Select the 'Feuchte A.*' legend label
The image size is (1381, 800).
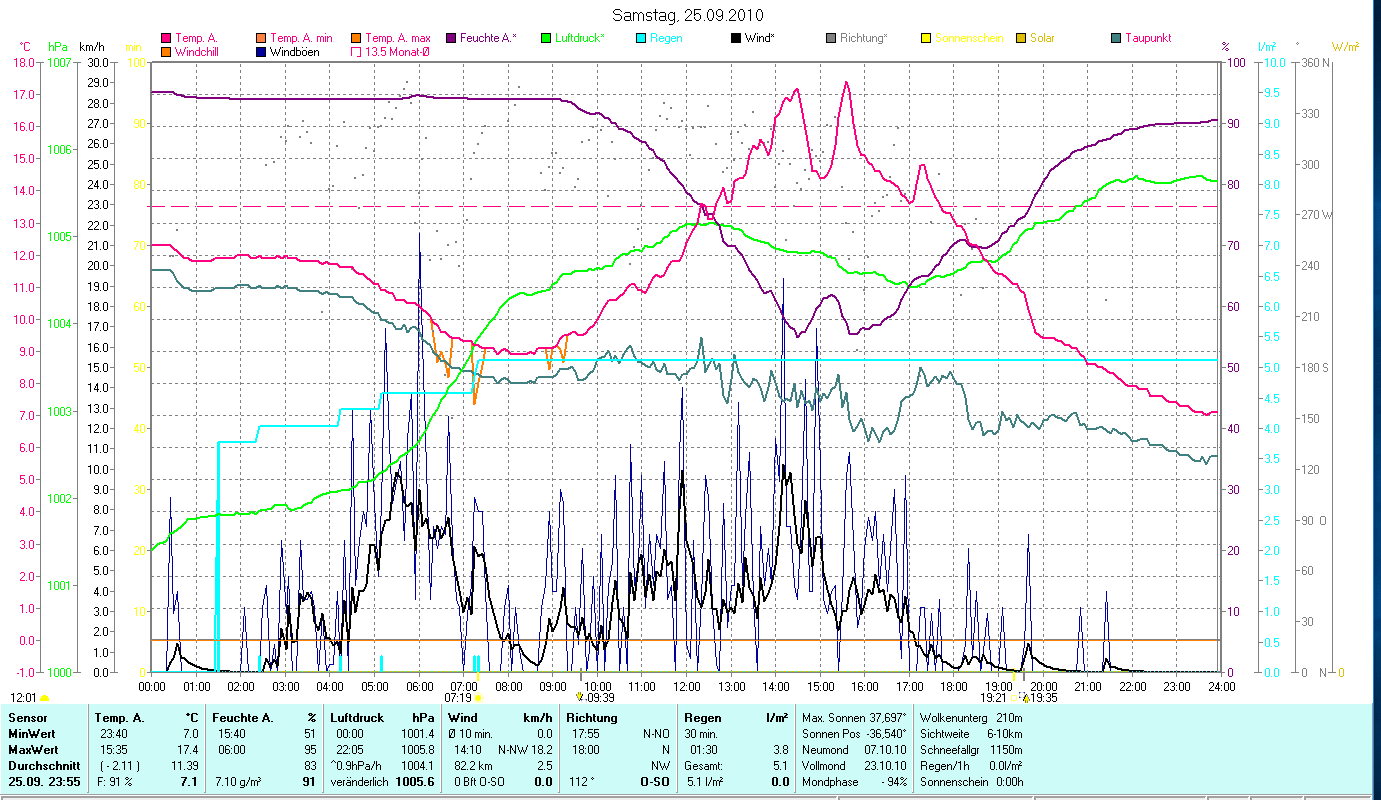[489, 38]
